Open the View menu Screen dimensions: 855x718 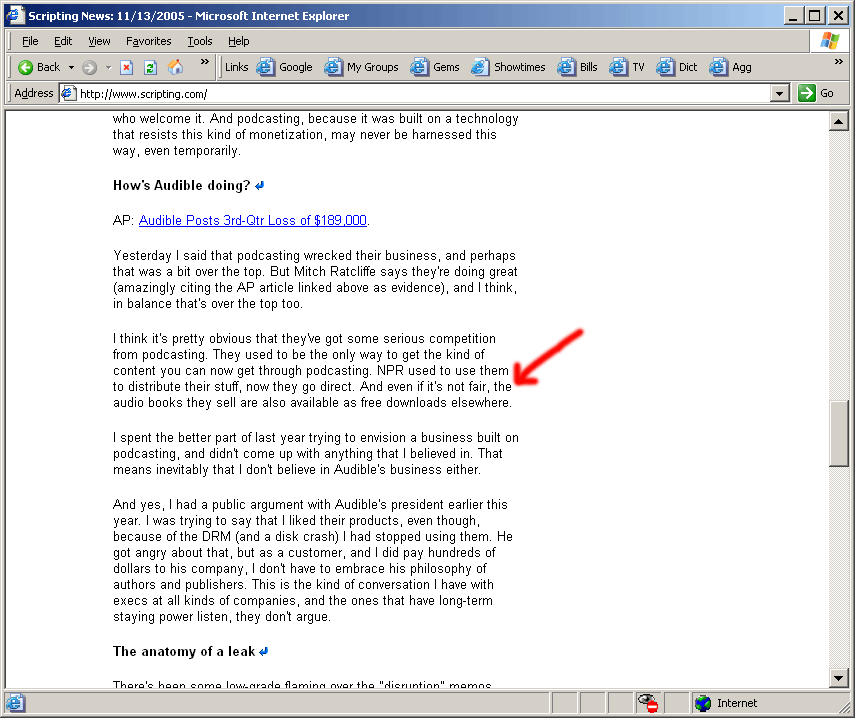[99, 41]
